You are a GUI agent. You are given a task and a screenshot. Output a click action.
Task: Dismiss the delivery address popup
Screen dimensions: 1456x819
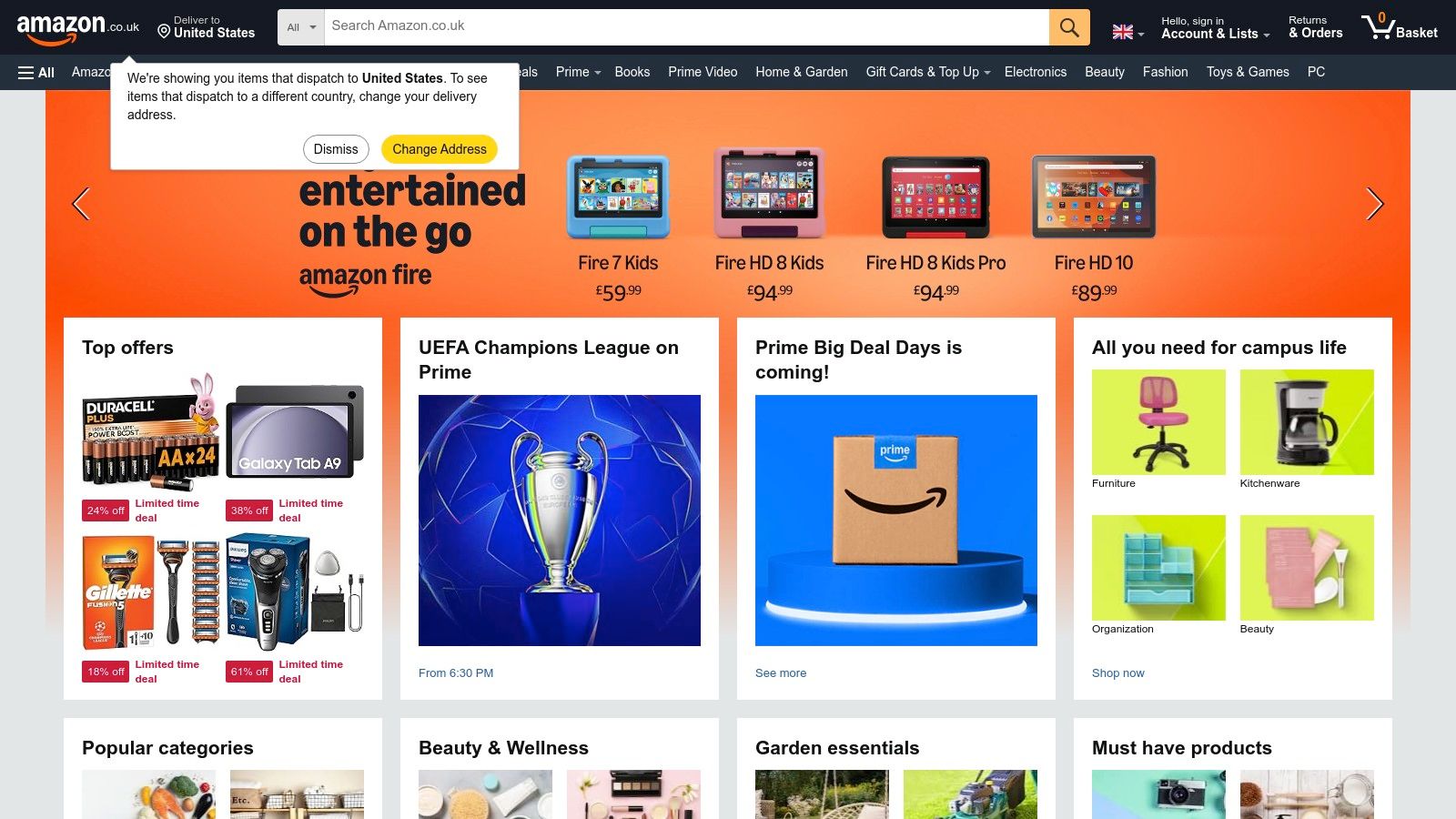tap(336, 149)
